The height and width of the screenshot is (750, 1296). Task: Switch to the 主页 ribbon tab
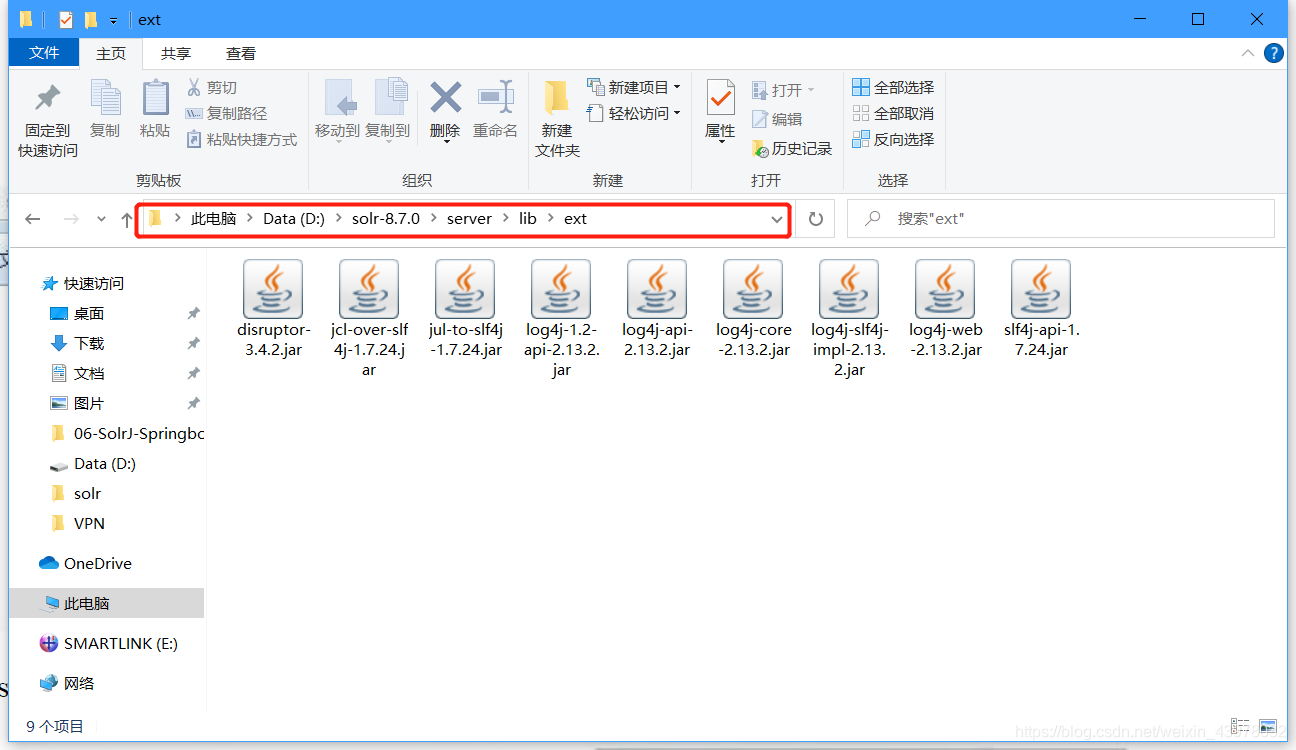pyautogui.click(x=111, y=53)
